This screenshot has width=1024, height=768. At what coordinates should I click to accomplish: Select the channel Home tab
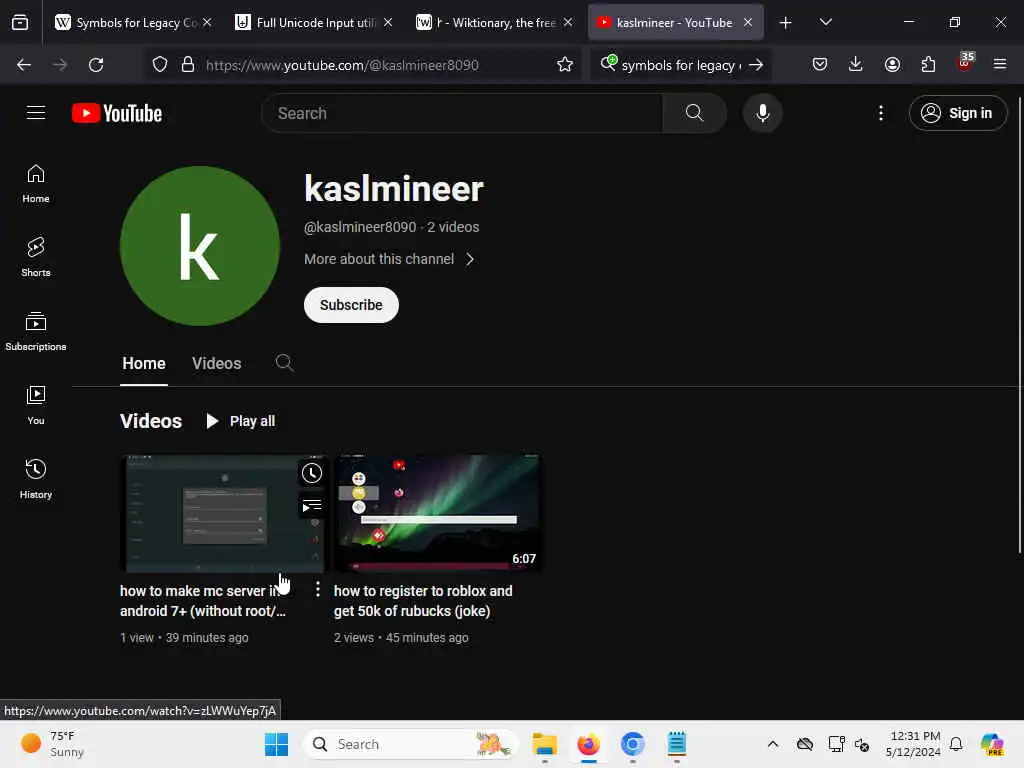(x=144, y=363)
